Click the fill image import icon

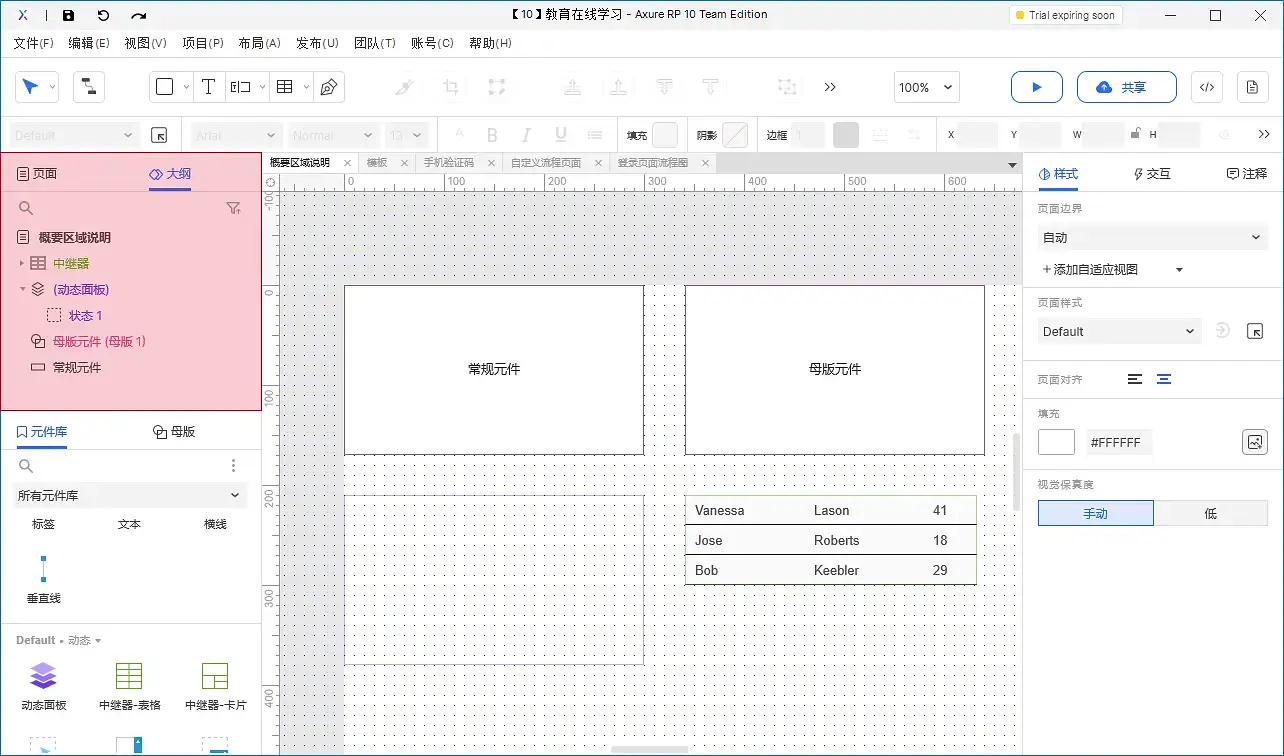(1254, 442)
